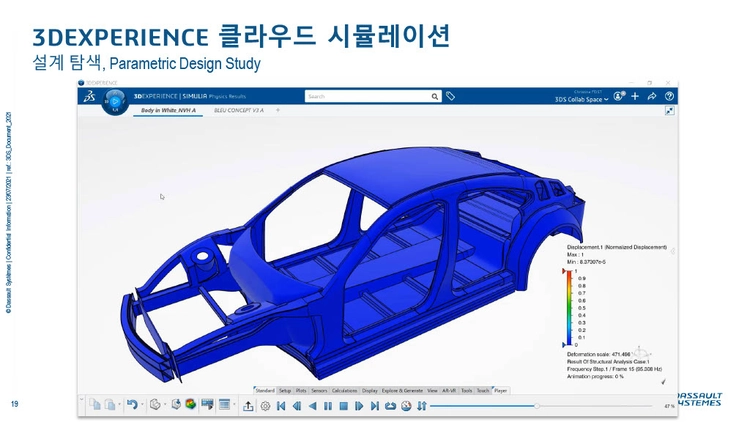The width and height of the screenshot is (750, 423).
Task: Jump to first animation frame
Action: tap(281, 406)
